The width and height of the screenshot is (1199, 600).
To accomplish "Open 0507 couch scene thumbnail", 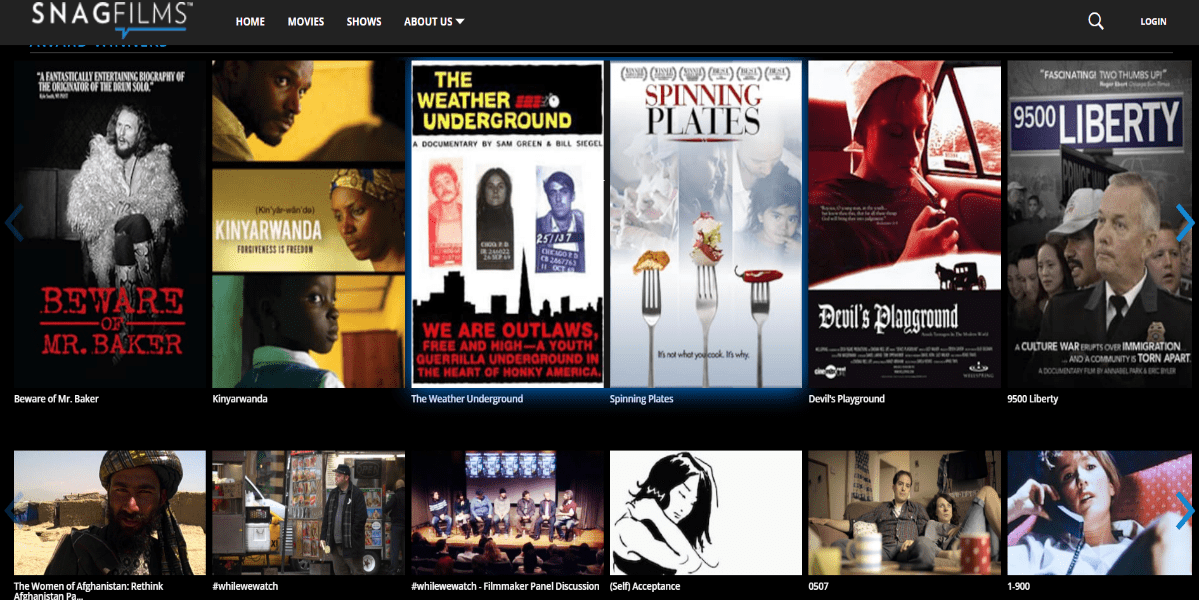I will (905, 513).
